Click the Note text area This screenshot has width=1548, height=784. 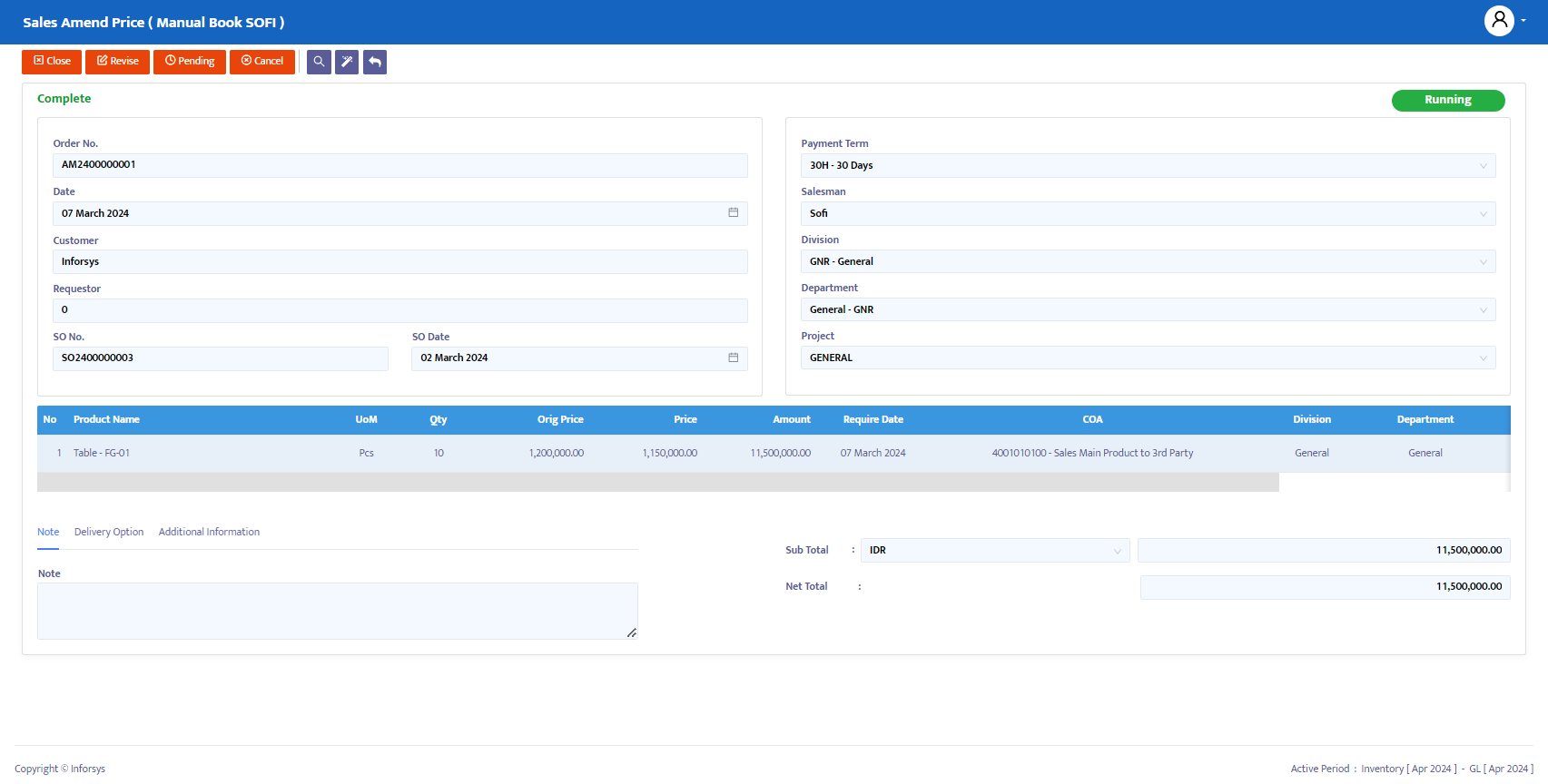[338, 611]
